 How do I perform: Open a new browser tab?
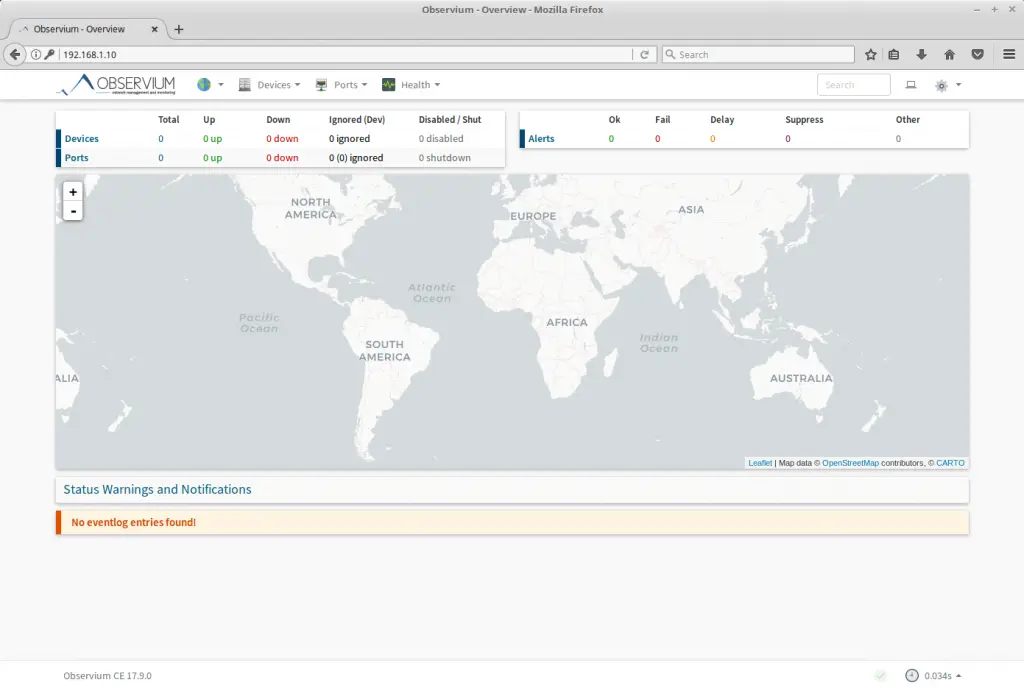[178, 29]
